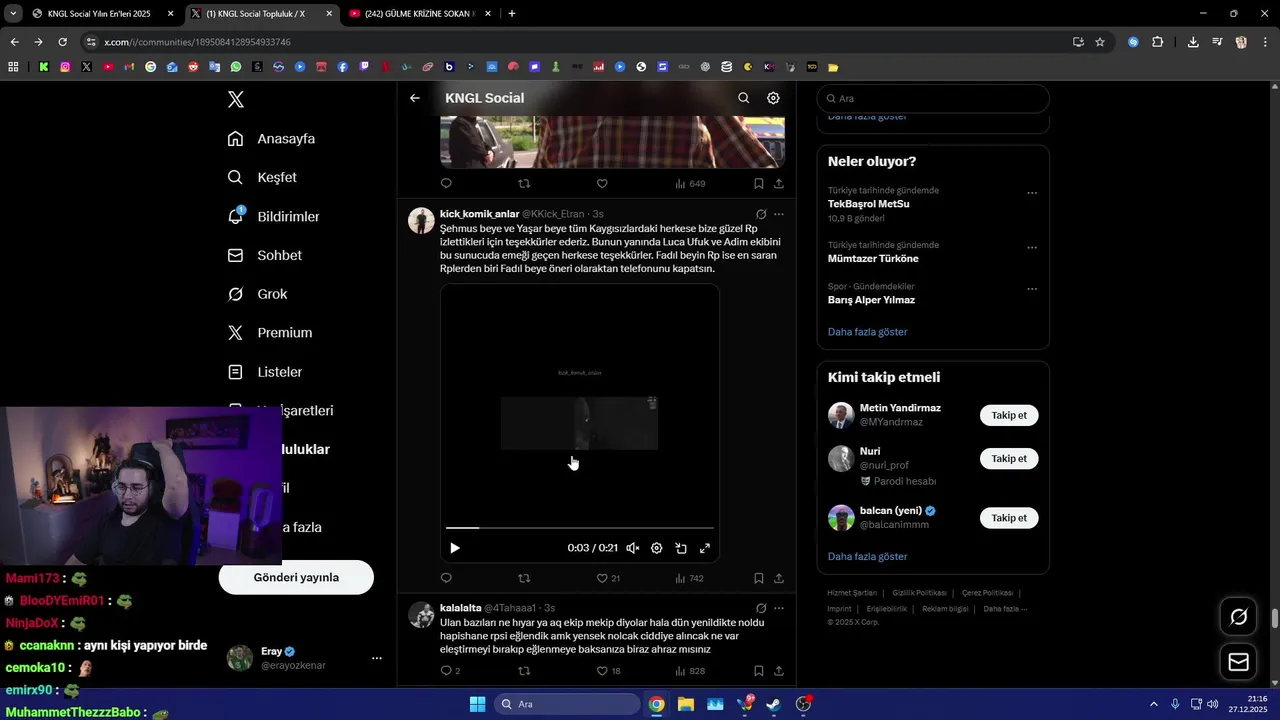Click the X logo in sidebar
This screenshot has height=720, width=1280.
[236, 99]
